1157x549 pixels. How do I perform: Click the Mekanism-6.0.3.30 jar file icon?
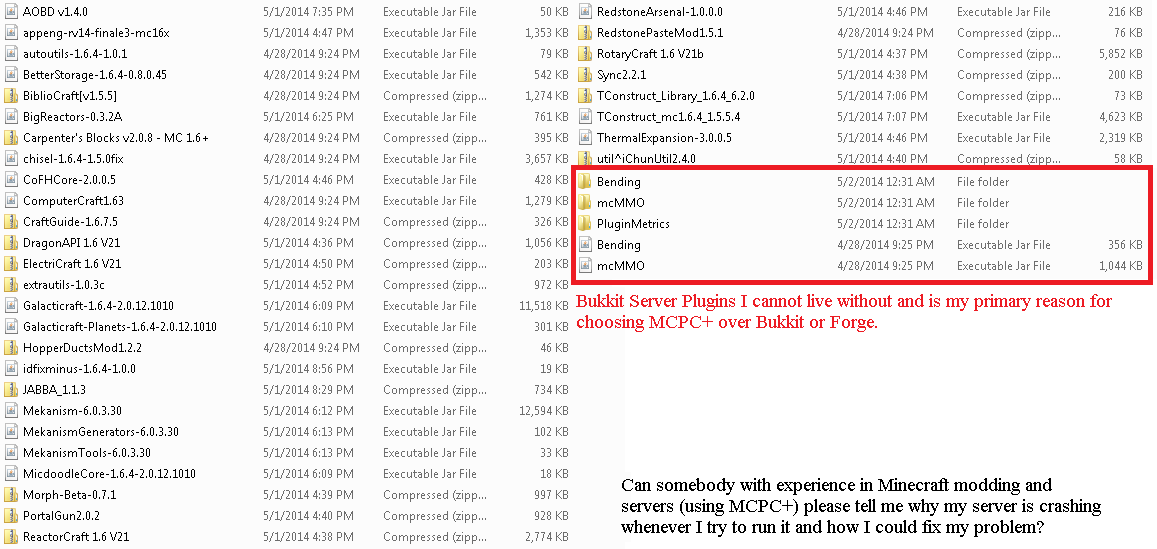coord(10,410)
